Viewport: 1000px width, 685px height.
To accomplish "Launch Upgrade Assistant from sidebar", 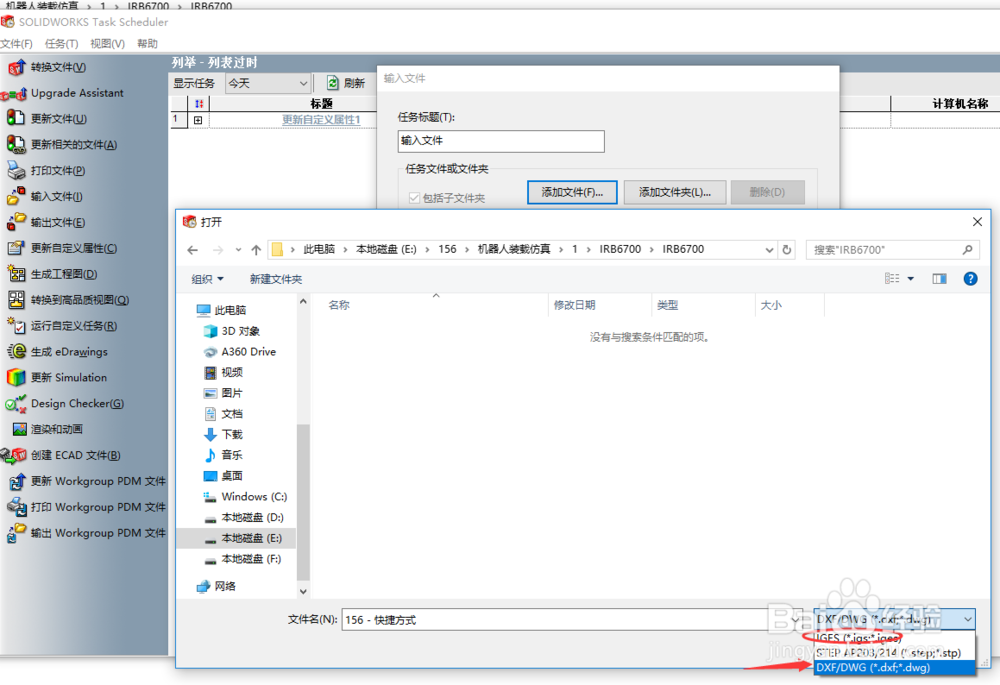I will coord(77,93).
